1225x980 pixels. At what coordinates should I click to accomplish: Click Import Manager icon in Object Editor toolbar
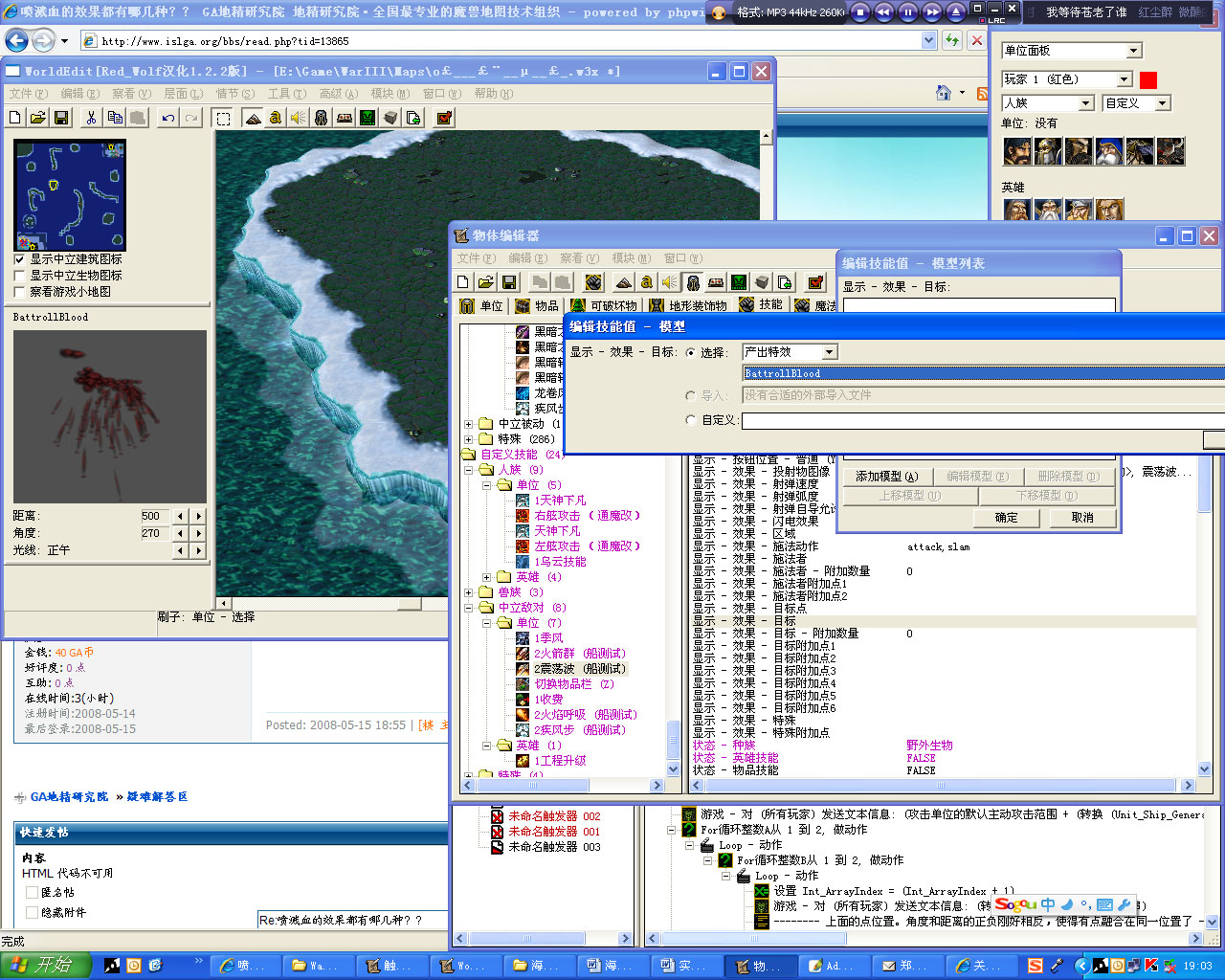tap(785, 282)
